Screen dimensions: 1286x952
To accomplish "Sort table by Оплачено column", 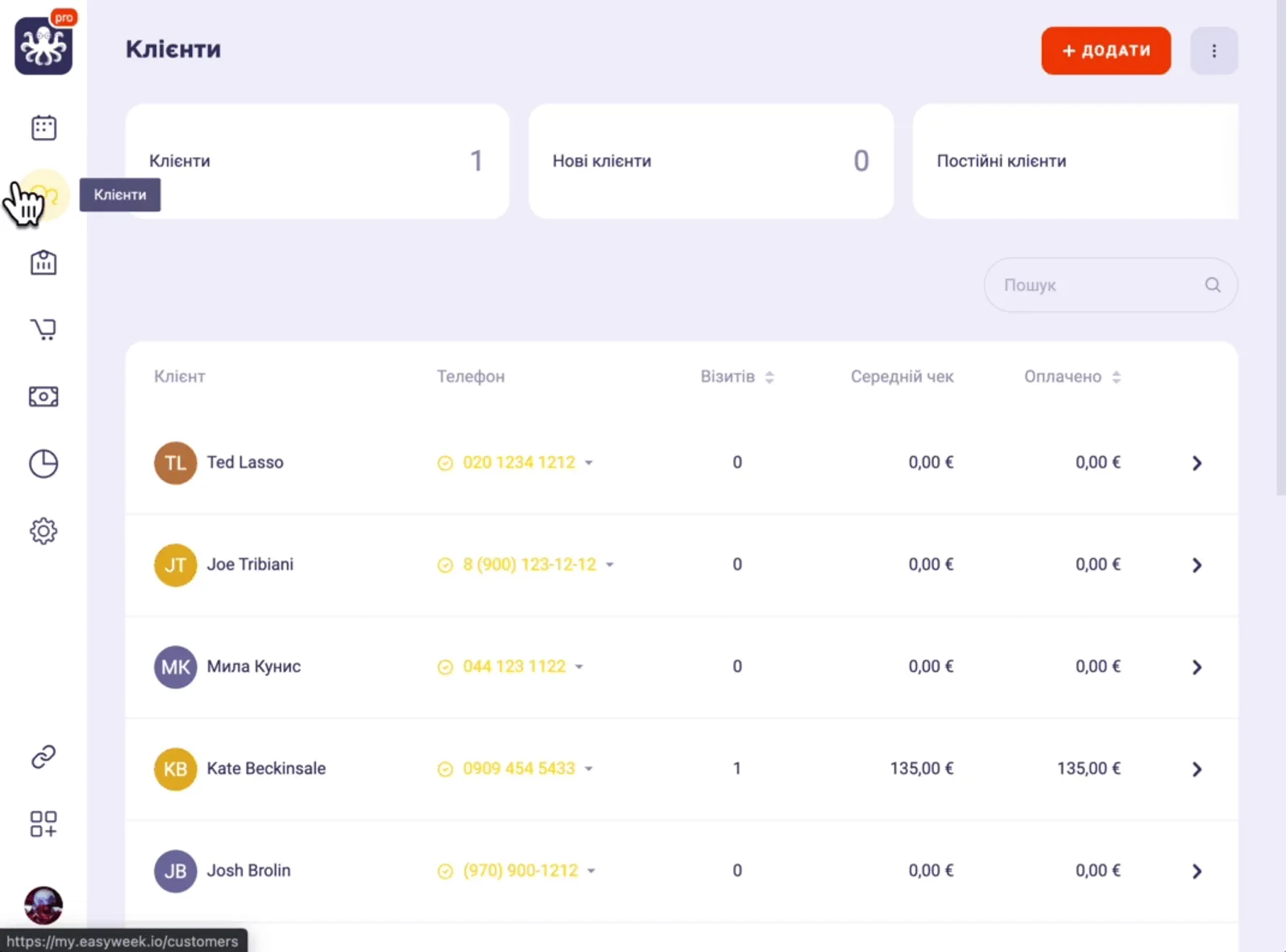I will click(x=1116, y=377).
